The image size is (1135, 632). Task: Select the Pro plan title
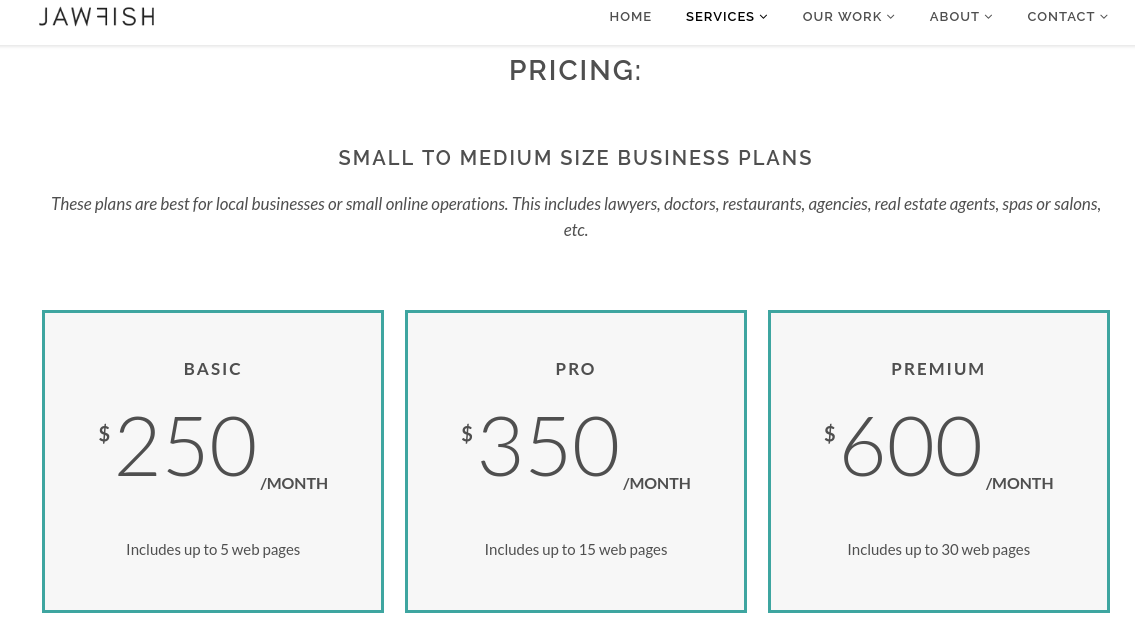[575, 369]
